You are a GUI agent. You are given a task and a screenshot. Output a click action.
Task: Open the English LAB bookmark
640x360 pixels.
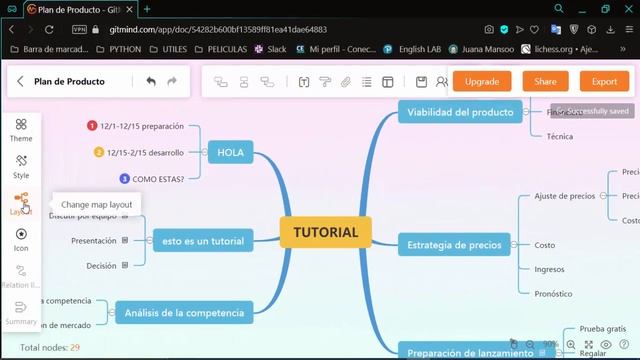tap(412, 49)
